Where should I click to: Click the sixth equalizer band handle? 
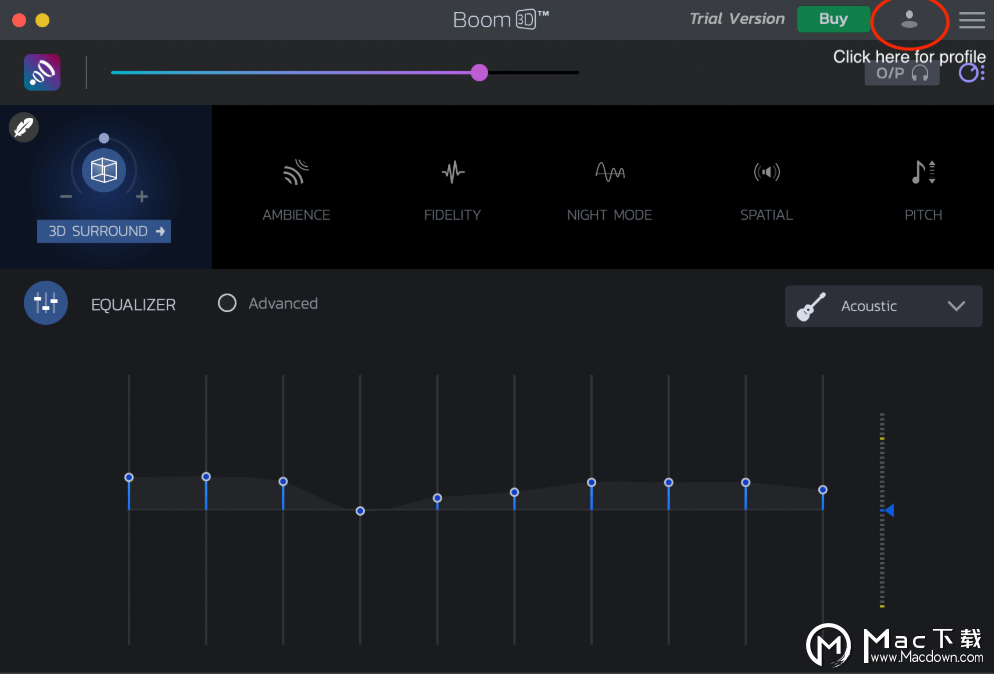(514, 493)
